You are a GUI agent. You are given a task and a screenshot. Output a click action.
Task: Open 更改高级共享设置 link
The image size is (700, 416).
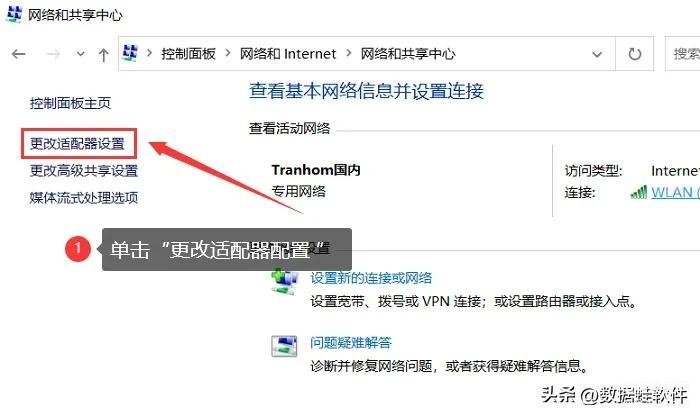(84, 171)
